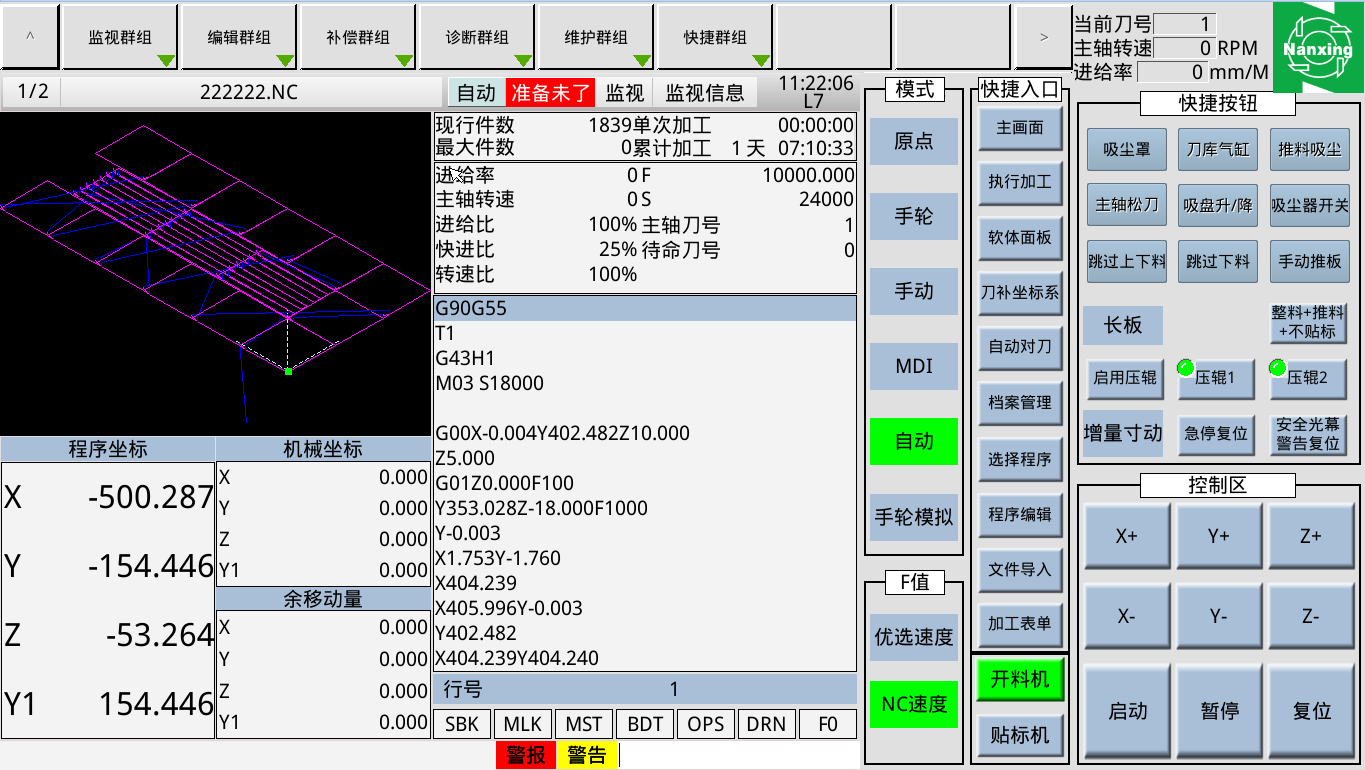Image resolution: width=1365 pixels, height=770 pixels.
Task: Open 加工表单
Action: 1020,623
